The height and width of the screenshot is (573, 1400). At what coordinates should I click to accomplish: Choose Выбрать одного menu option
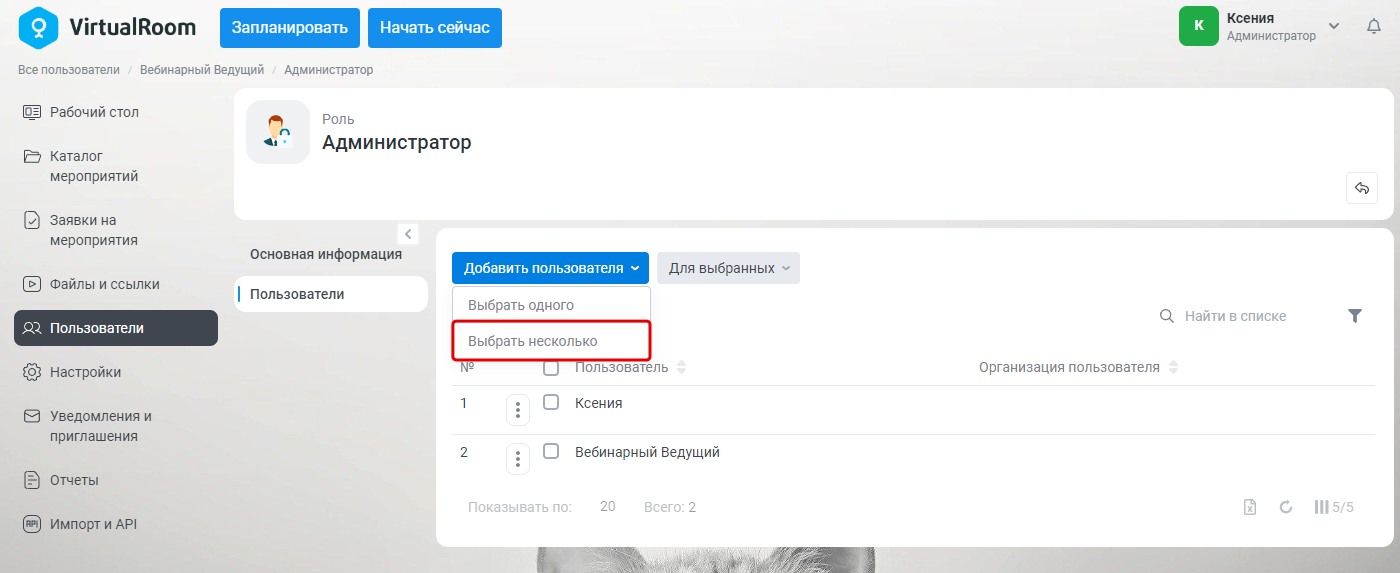click(551, 305)
